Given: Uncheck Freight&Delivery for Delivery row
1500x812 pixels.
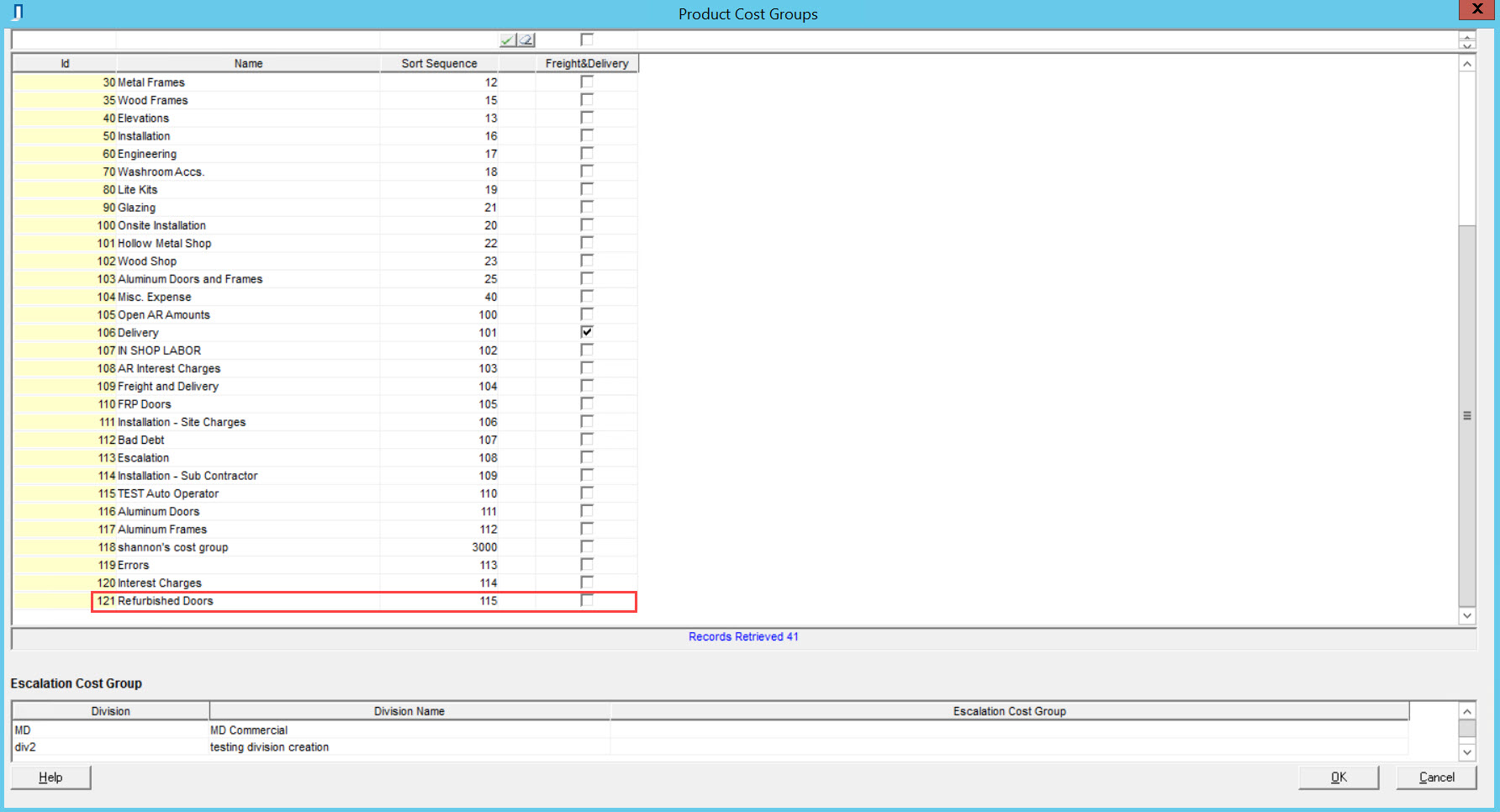Looking at the screenshot, I should pos(587,332).
